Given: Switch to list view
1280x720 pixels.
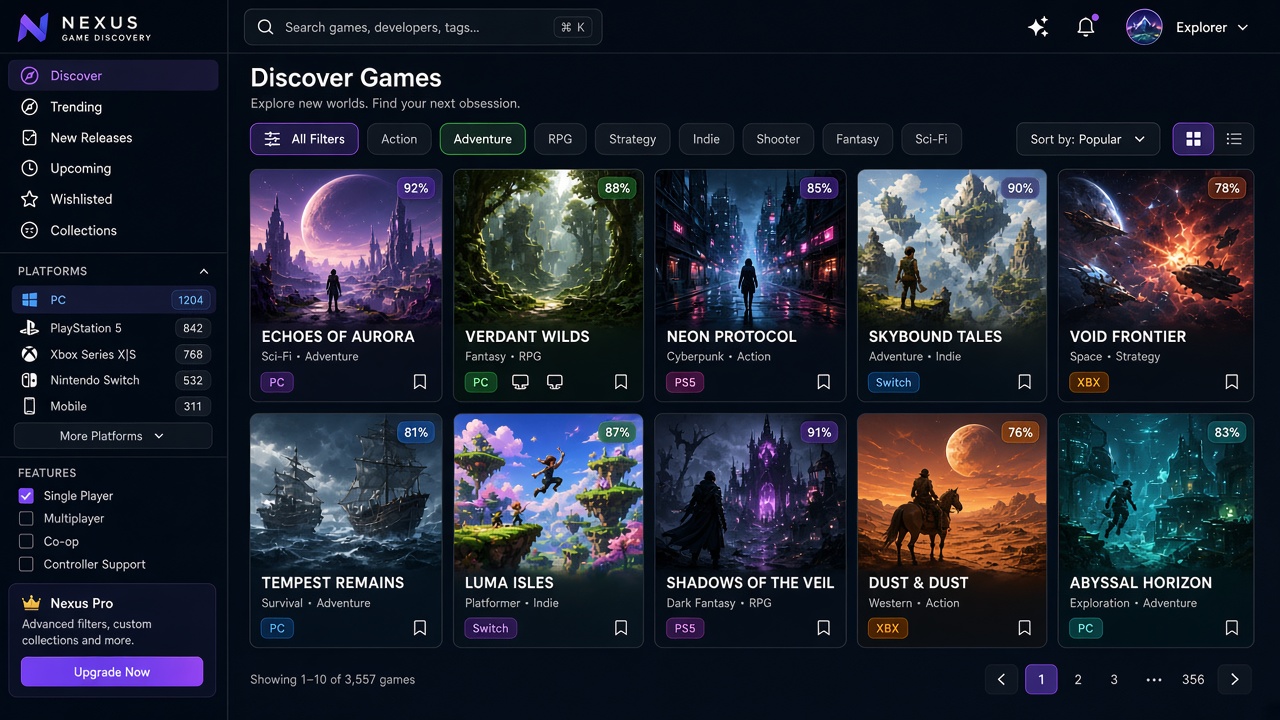Looking at the screenshot, I should (x=1234, y=139).
